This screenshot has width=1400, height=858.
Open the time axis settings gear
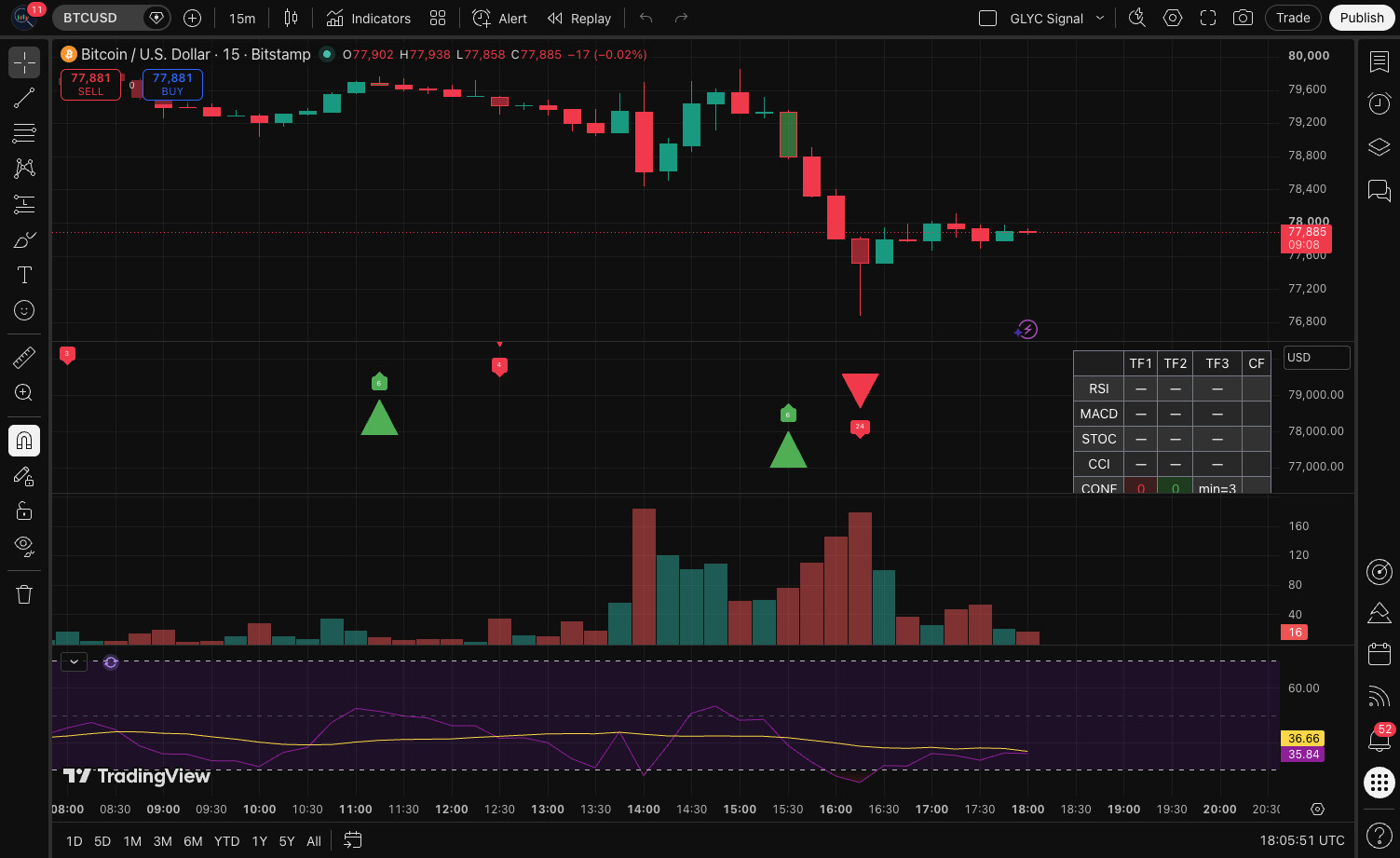1317,809
